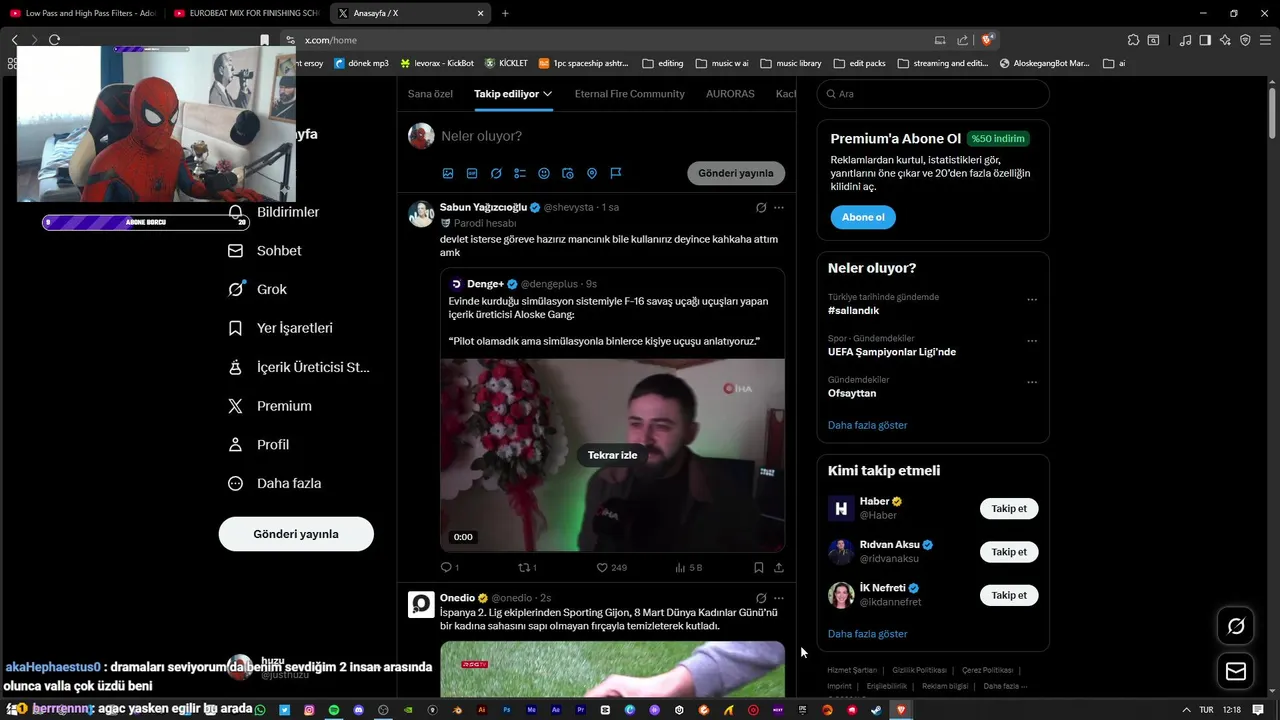Bookmark Sabun Yağızcıoğlu's post
The width and height of the screenshot is (1280, 720).
[759, 567]
